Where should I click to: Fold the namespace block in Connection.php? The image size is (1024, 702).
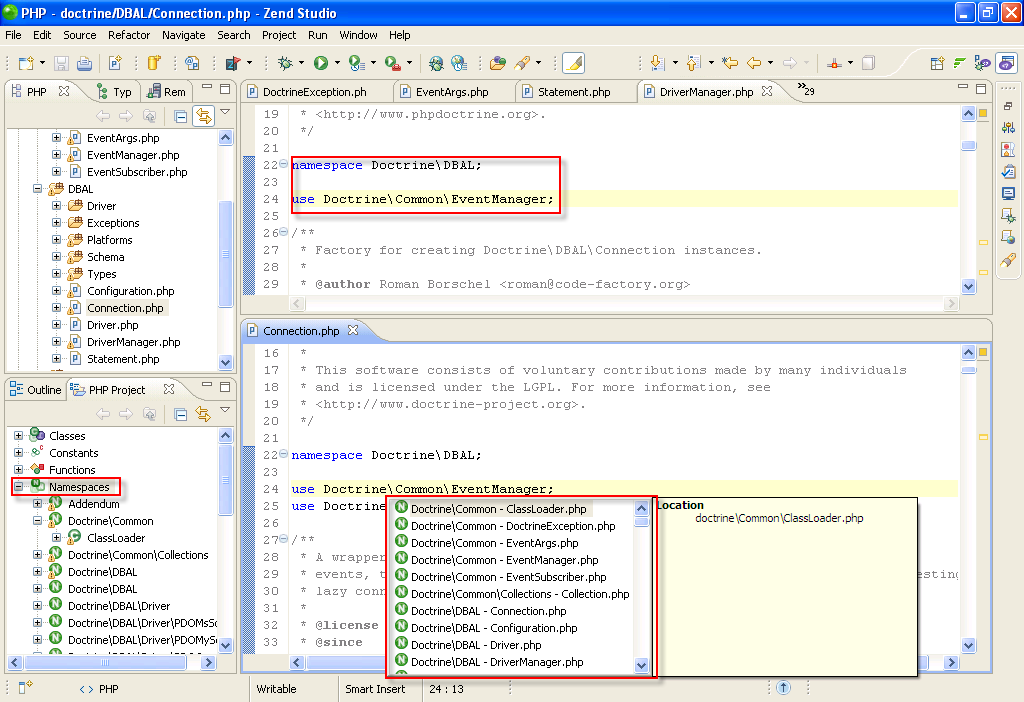pyautogui.click(x=283, y=454)
